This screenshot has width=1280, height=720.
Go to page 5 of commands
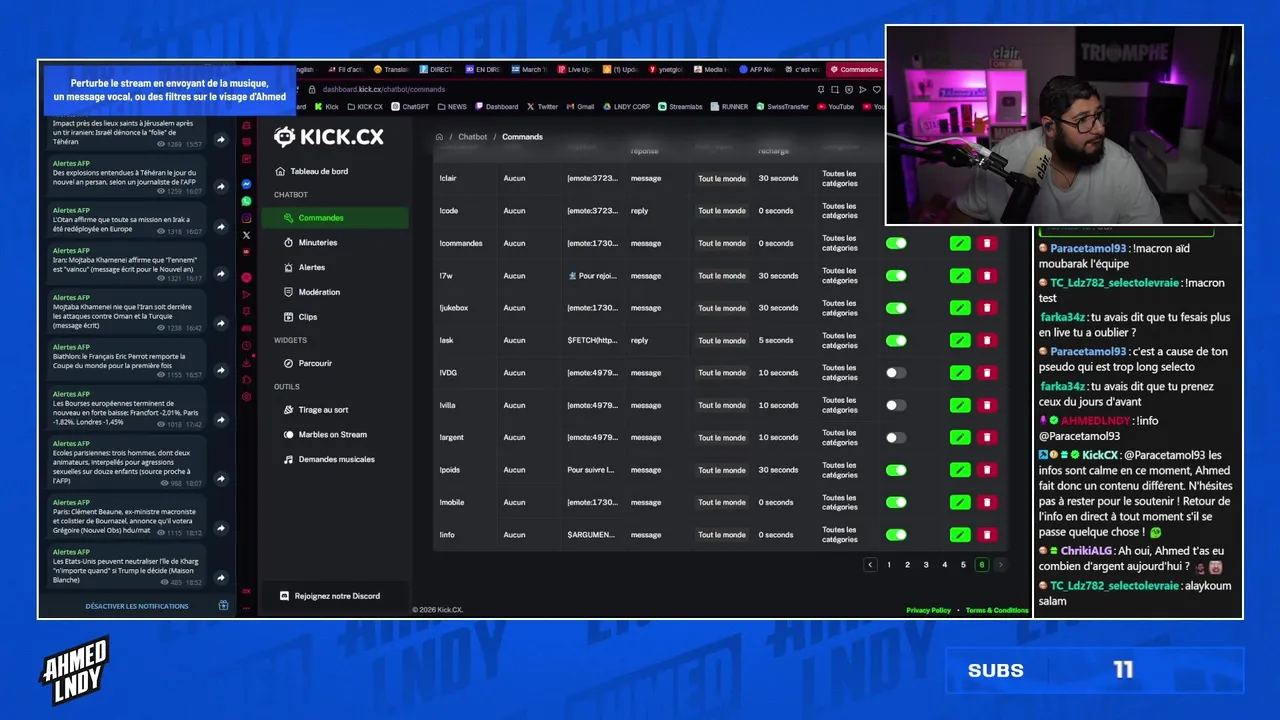(963, 565)
